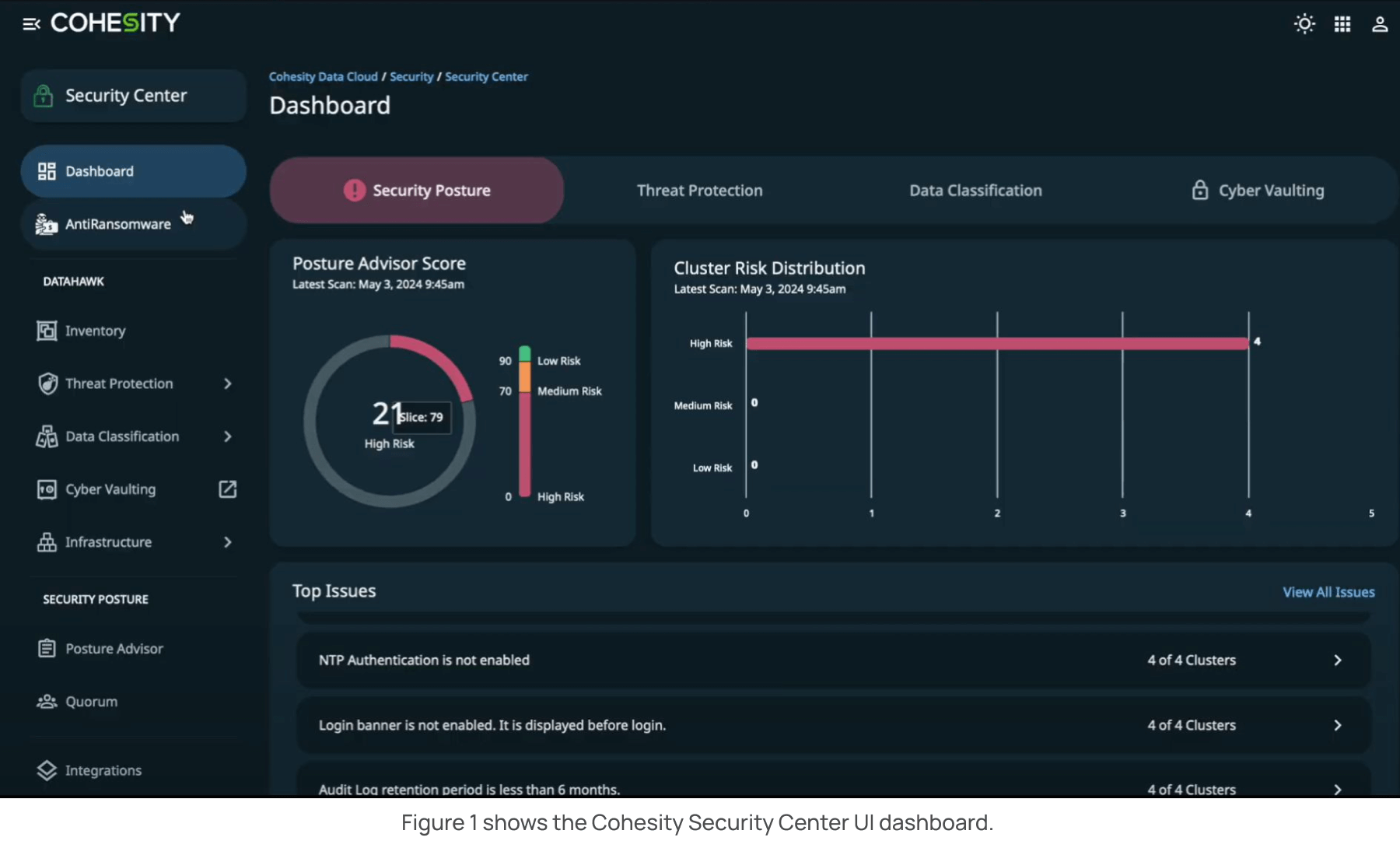Open the Integrations layers icon
Image resolution: width=1400 pixels, height=848 pixels.
(47, 770)
